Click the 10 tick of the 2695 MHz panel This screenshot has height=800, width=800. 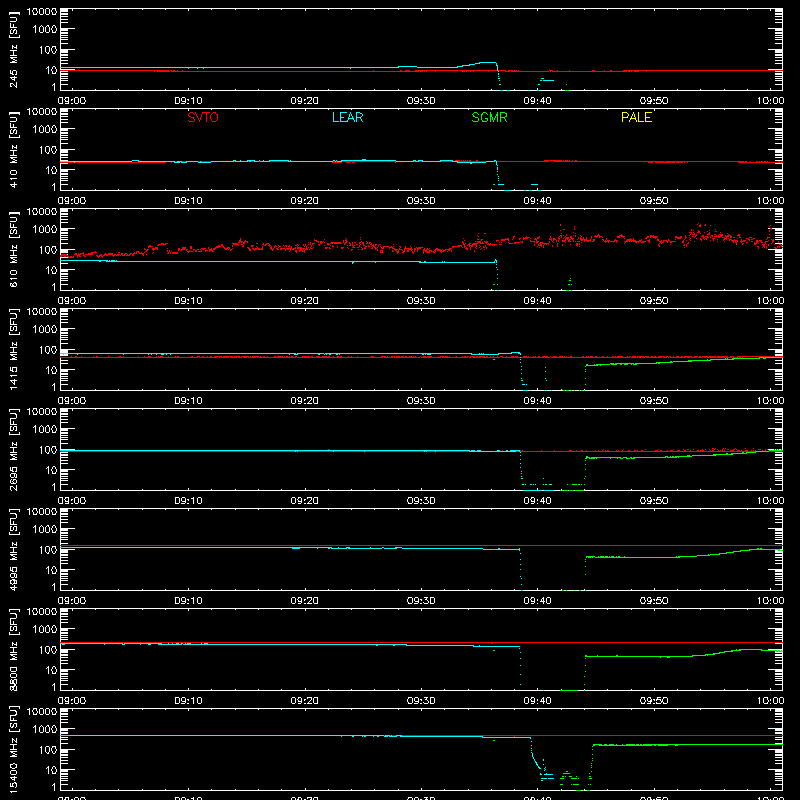[51, 470]
